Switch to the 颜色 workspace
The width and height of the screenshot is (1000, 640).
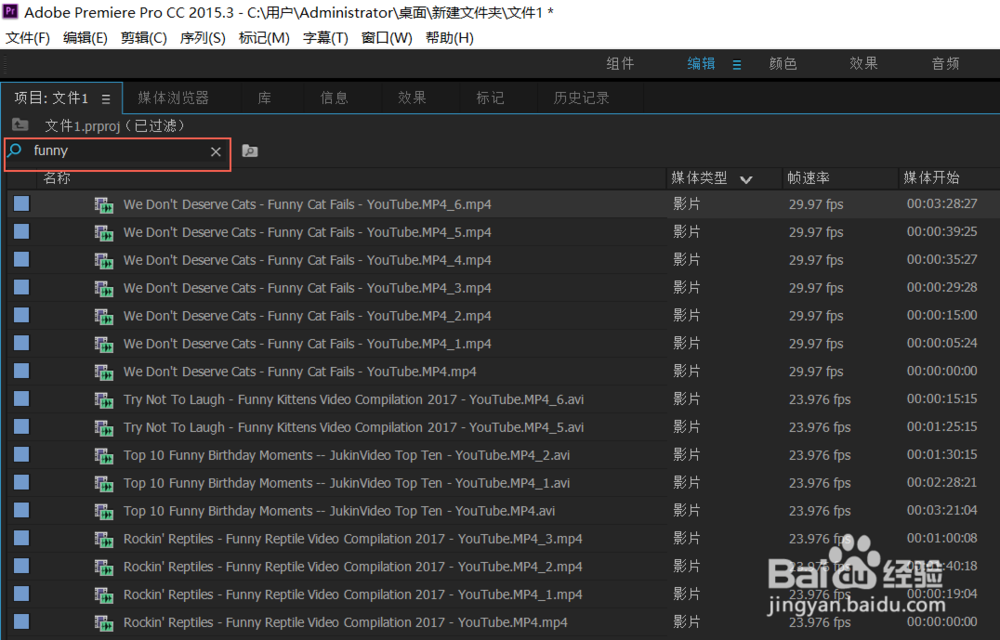(x=783, y=63)
